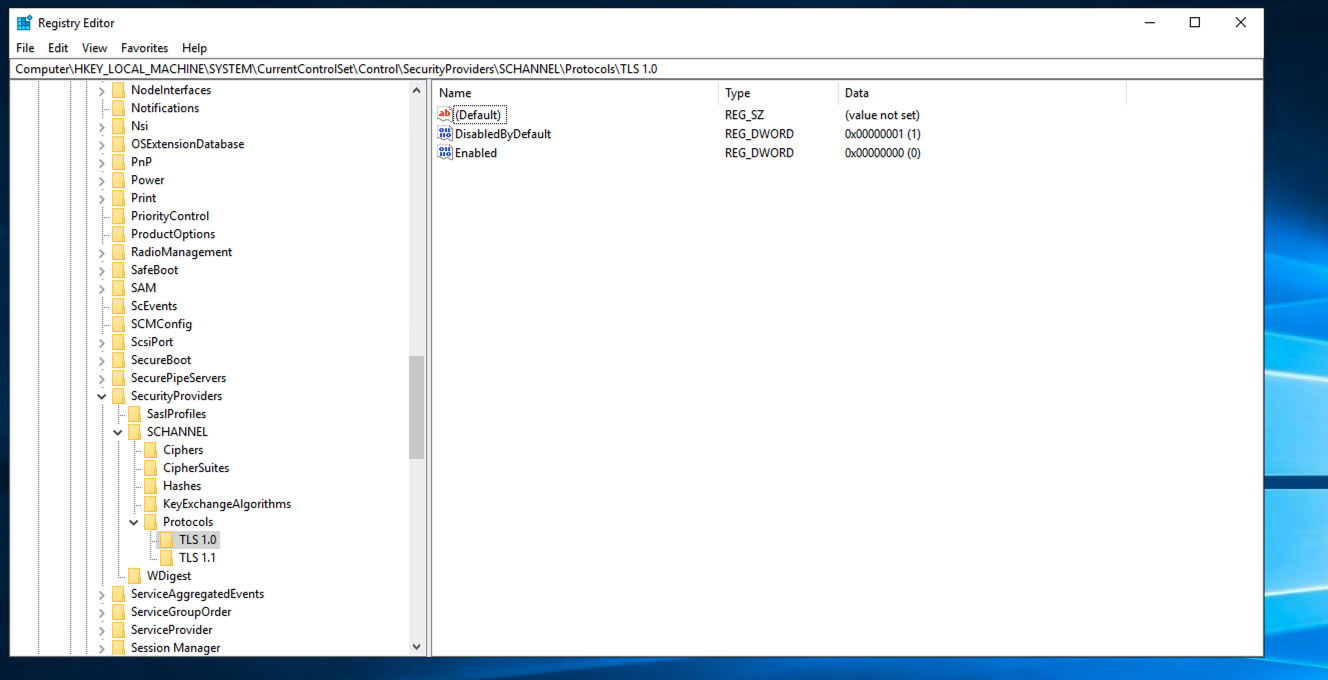Click the REG_SZ type cell

click(744, 115)
